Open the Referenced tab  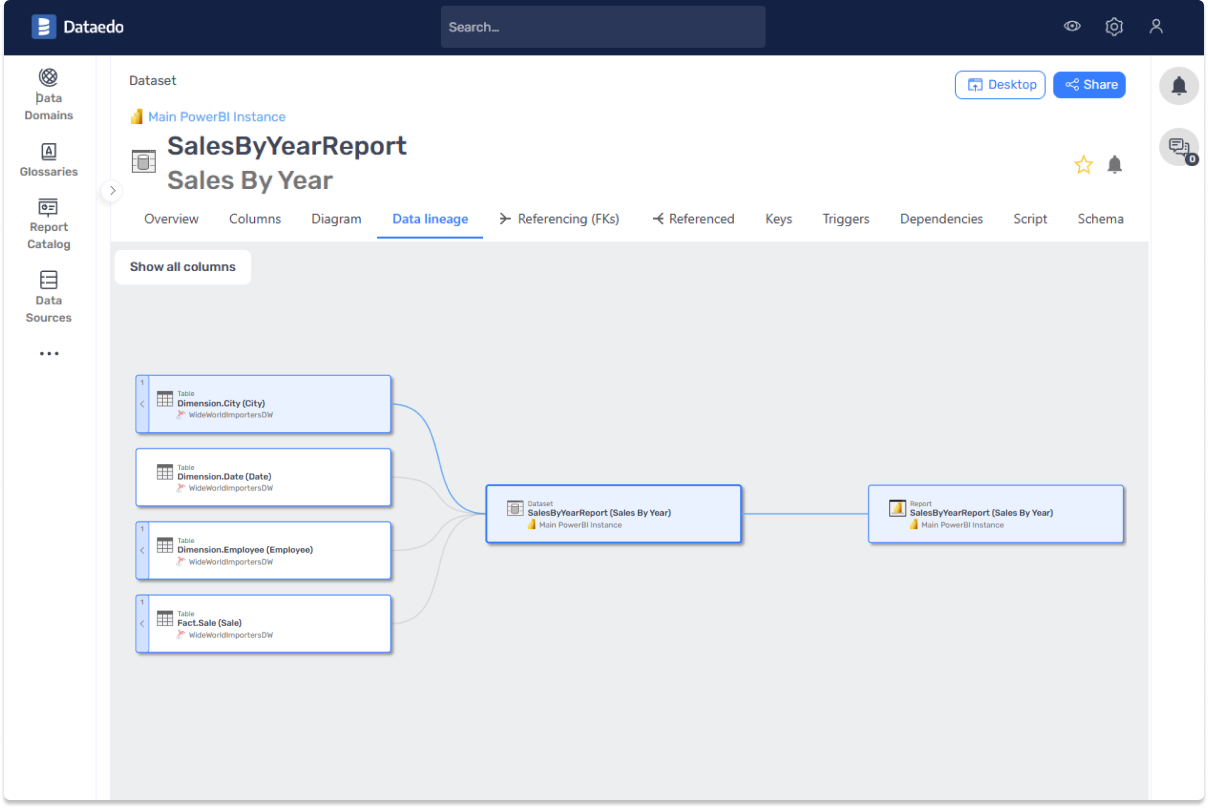pyautogui.click(x=693, y=219)
